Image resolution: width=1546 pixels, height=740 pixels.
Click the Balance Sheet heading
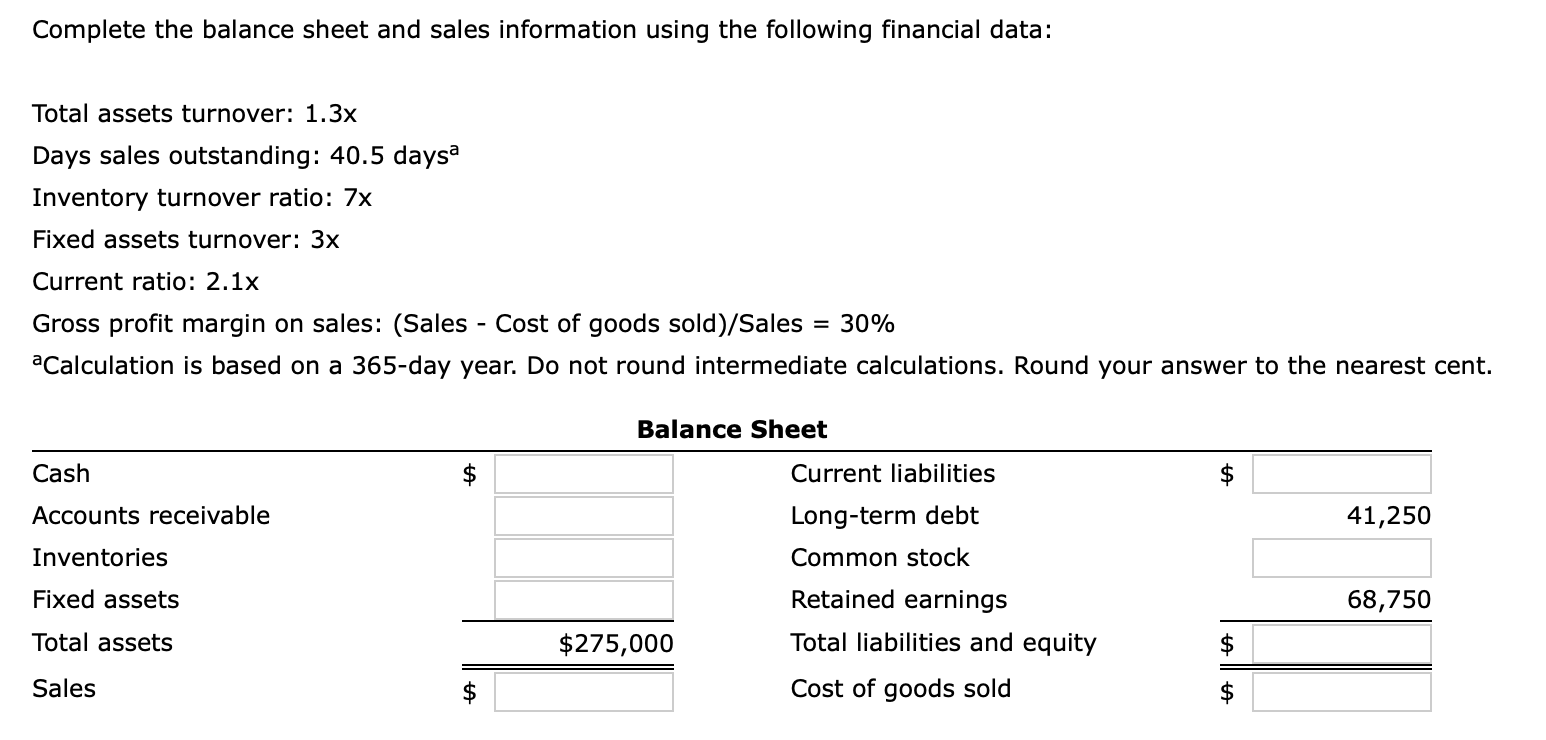pyautogui.click(x=733, y=430)
